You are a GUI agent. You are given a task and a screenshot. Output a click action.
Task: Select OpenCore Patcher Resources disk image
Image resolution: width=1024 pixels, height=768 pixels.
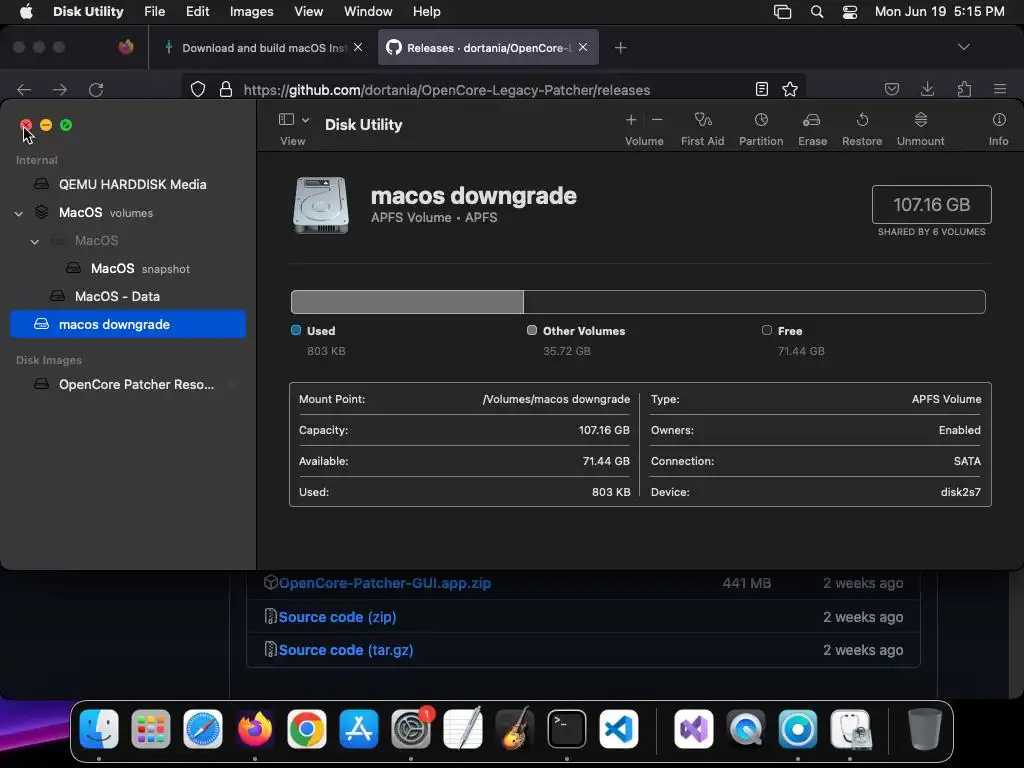point(128,385)
